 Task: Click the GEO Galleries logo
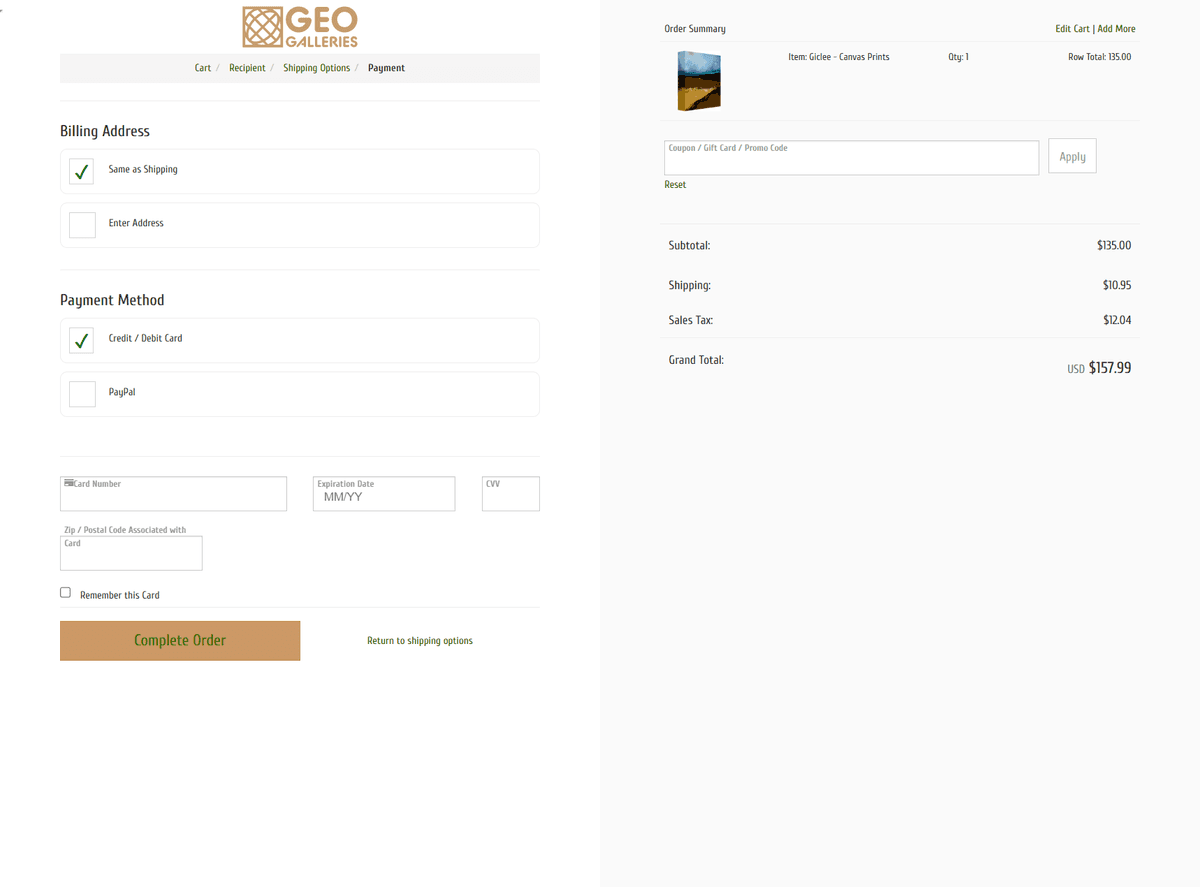(x=298, y=26)
